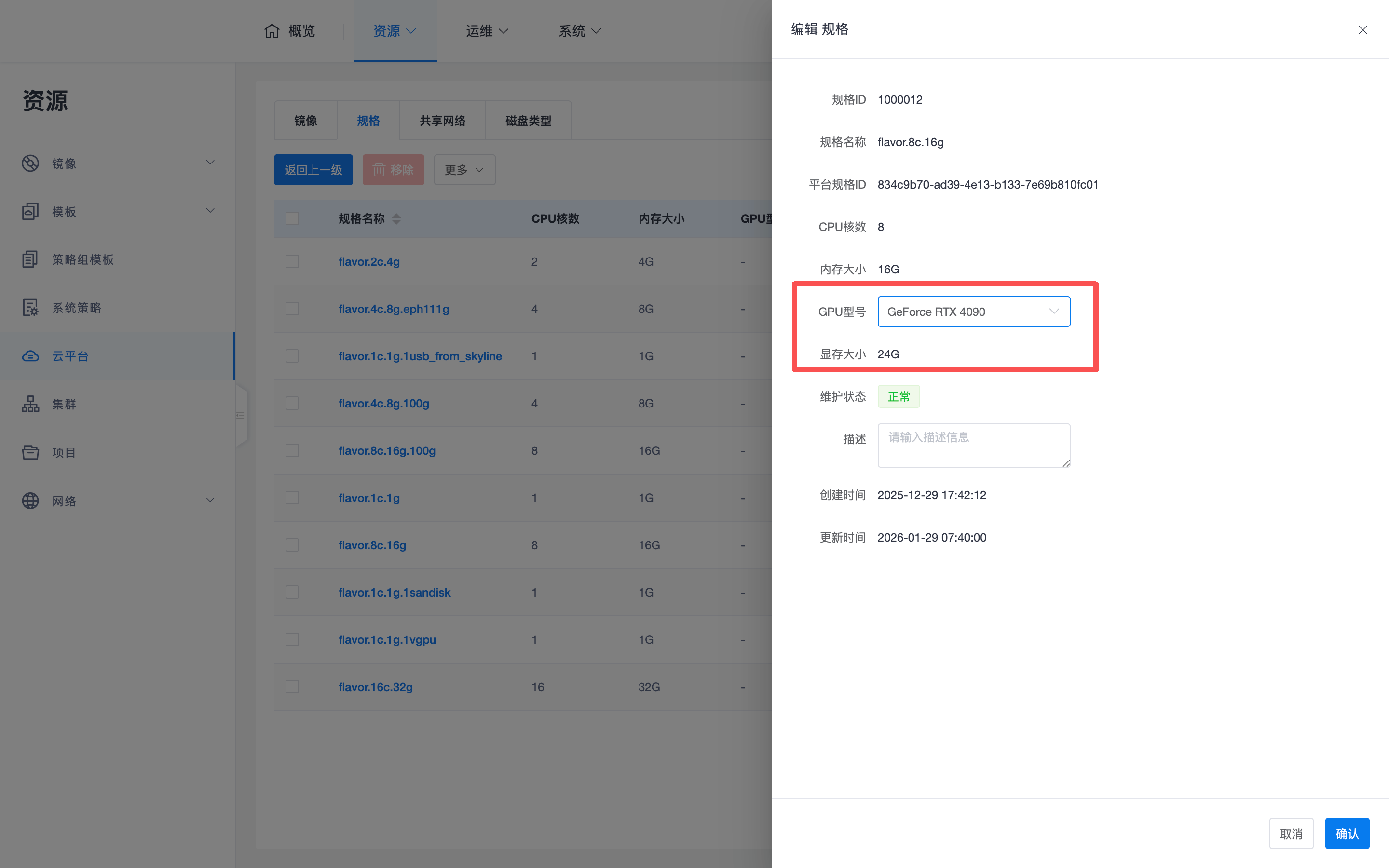Click the 项目 folder icon in sidebar
1389x868 pixels.
tap(30, 452)
